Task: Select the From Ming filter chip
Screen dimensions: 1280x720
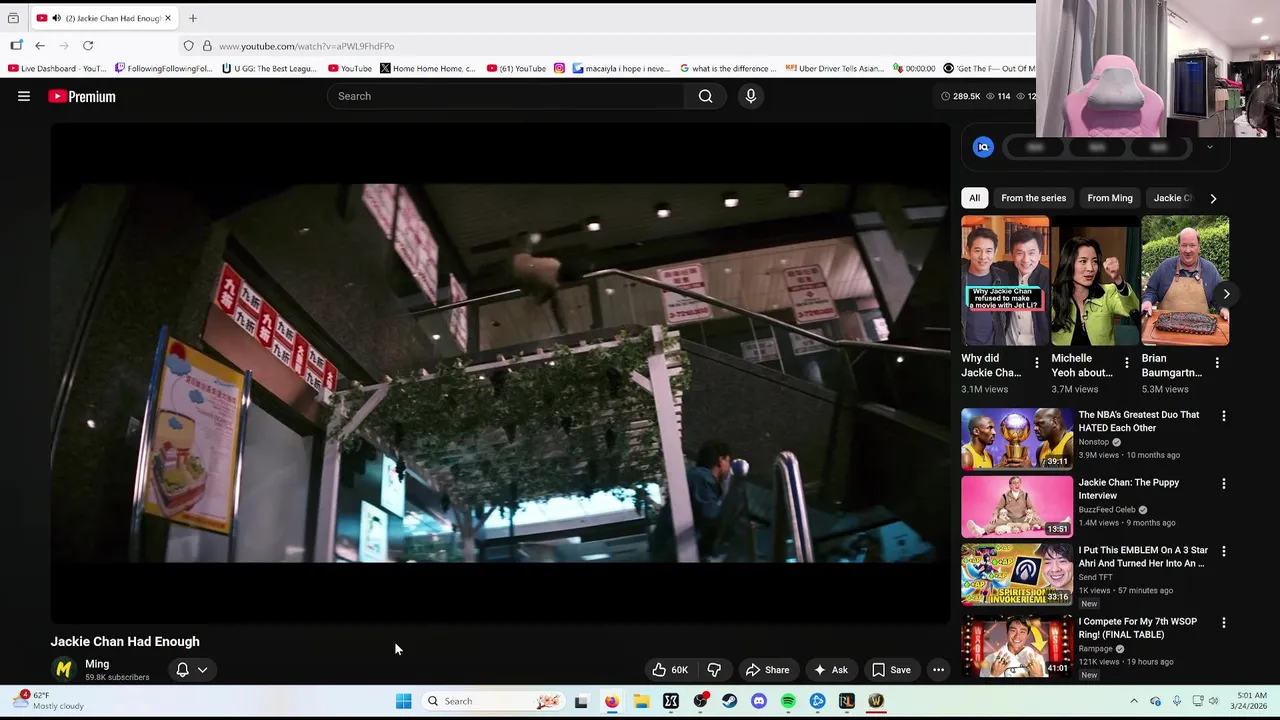Action: (x=1110, y=198)
